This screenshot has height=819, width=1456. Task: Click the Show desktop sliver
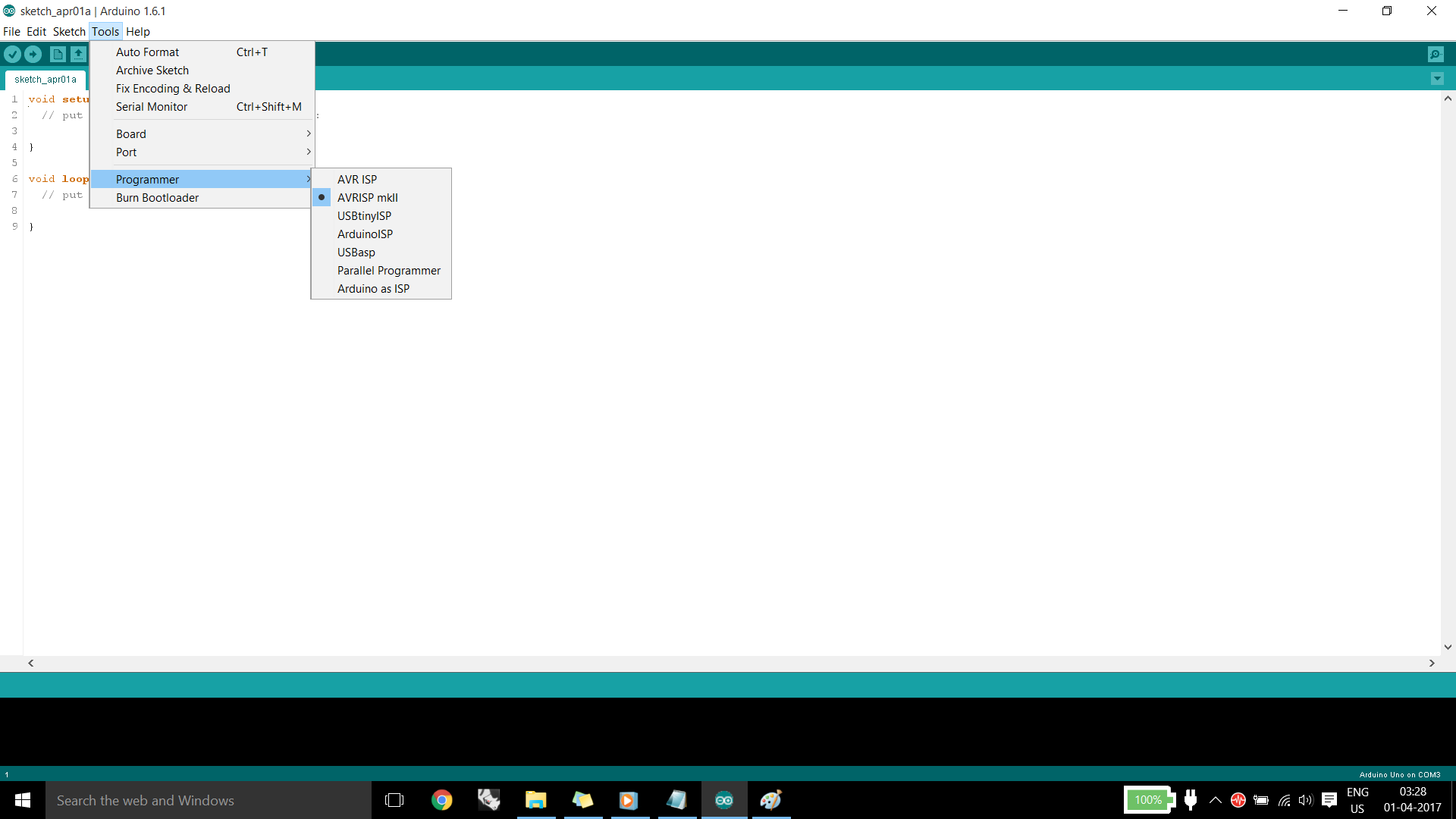click(1453, 800)
